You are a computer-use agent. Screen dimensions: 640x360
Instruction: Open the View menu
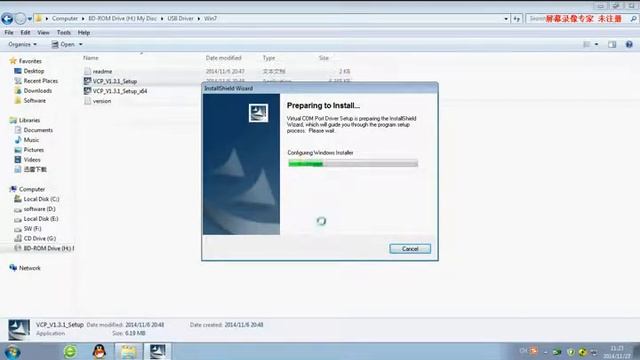click(43, 32)
